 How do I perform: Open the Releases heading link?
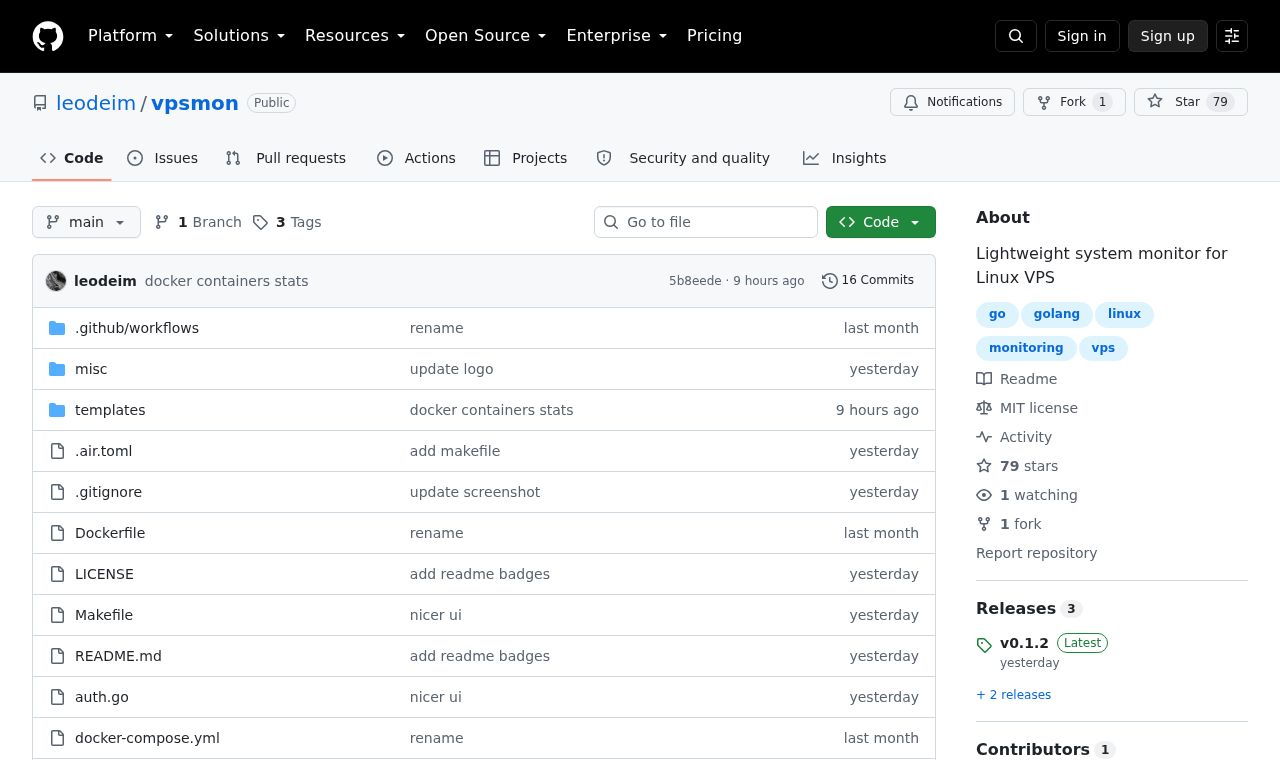[1029, 608]
